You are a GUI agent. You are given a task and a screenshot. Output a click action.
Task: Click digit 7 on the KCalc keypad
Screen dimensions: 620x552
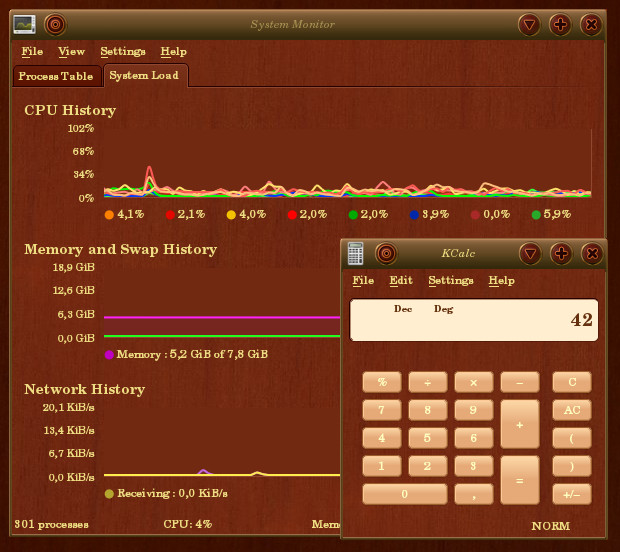(382, 410)
